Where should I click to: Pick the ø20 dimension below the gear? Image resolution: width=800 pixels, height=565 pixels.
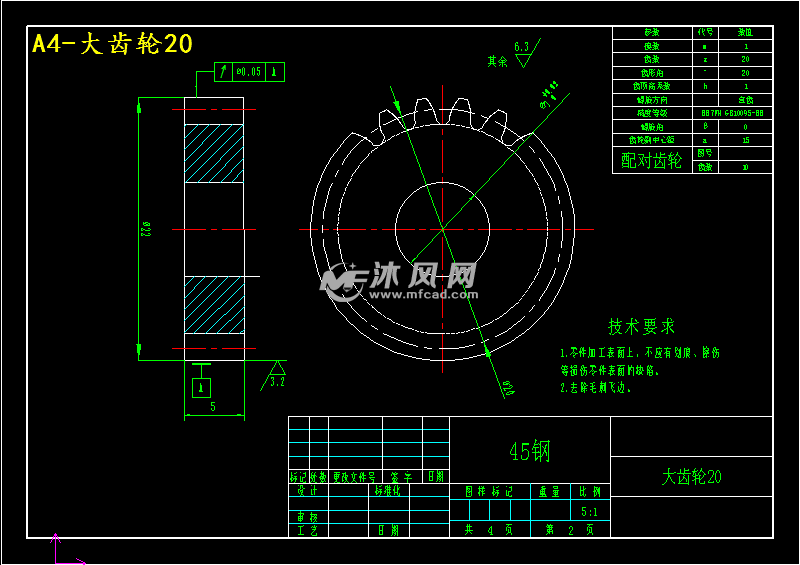click(509, 388)
